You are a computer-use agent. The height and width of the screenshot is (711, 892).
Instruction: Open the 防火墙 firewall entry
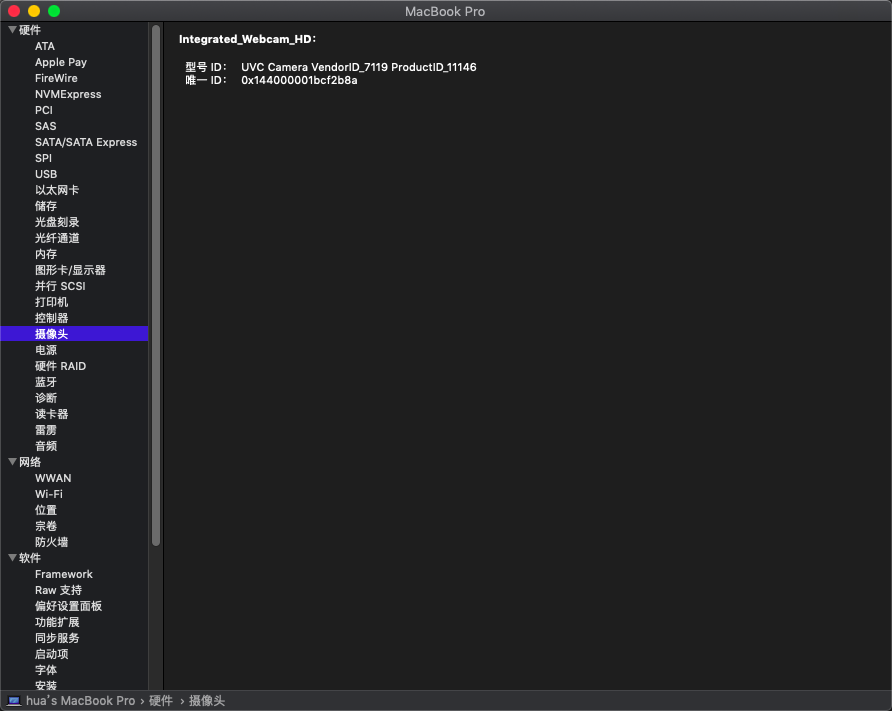[x=52, y=541]
